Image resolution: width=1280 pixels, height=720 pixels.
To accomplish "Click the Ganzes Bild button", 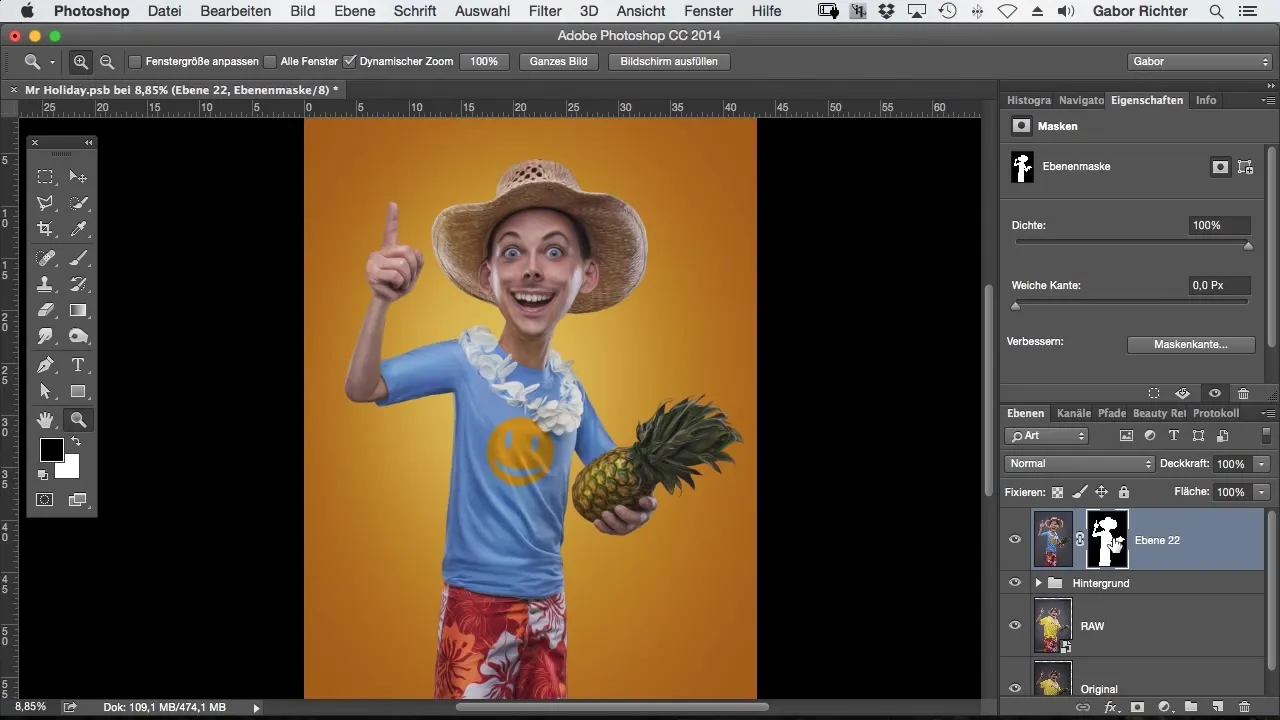I will tap(559, 62).
